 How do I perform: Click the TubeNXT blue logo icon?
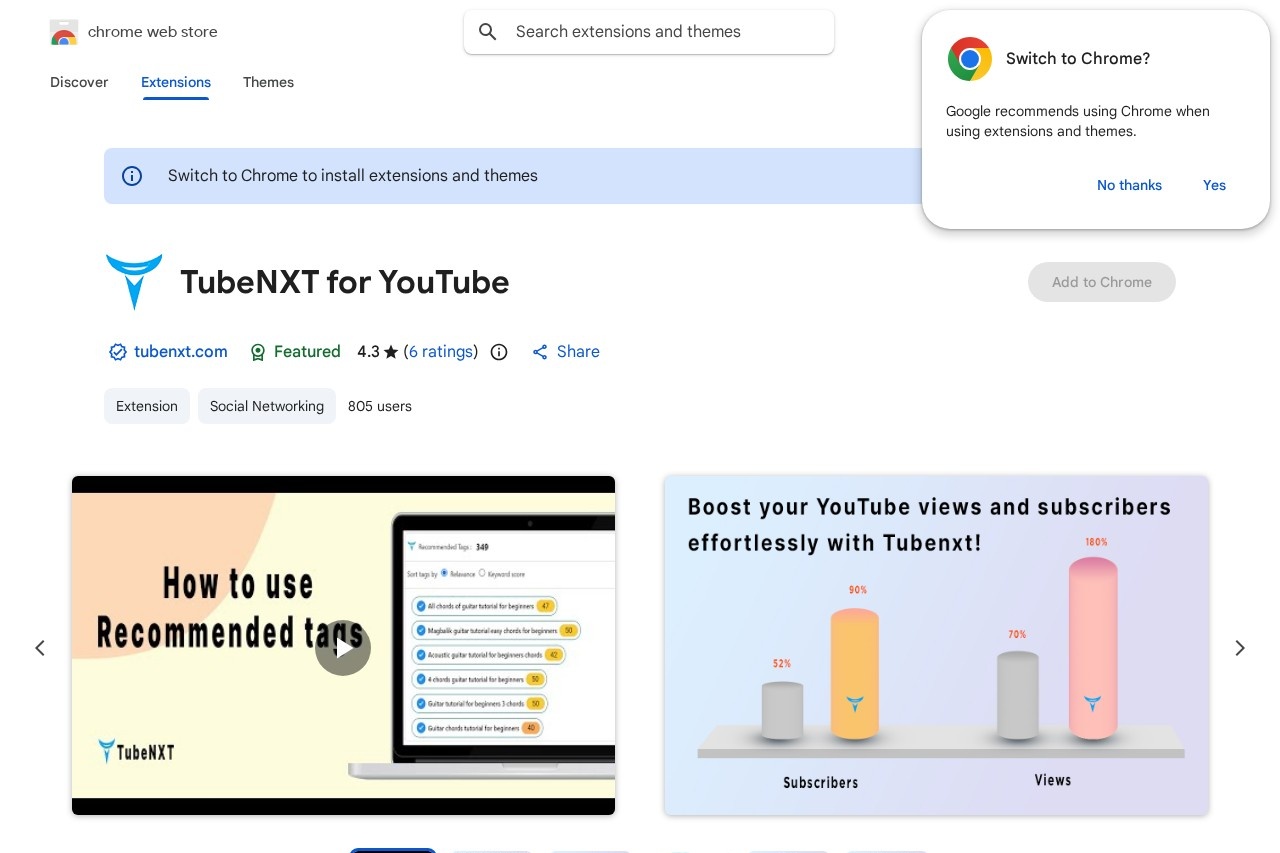(134, 281)
